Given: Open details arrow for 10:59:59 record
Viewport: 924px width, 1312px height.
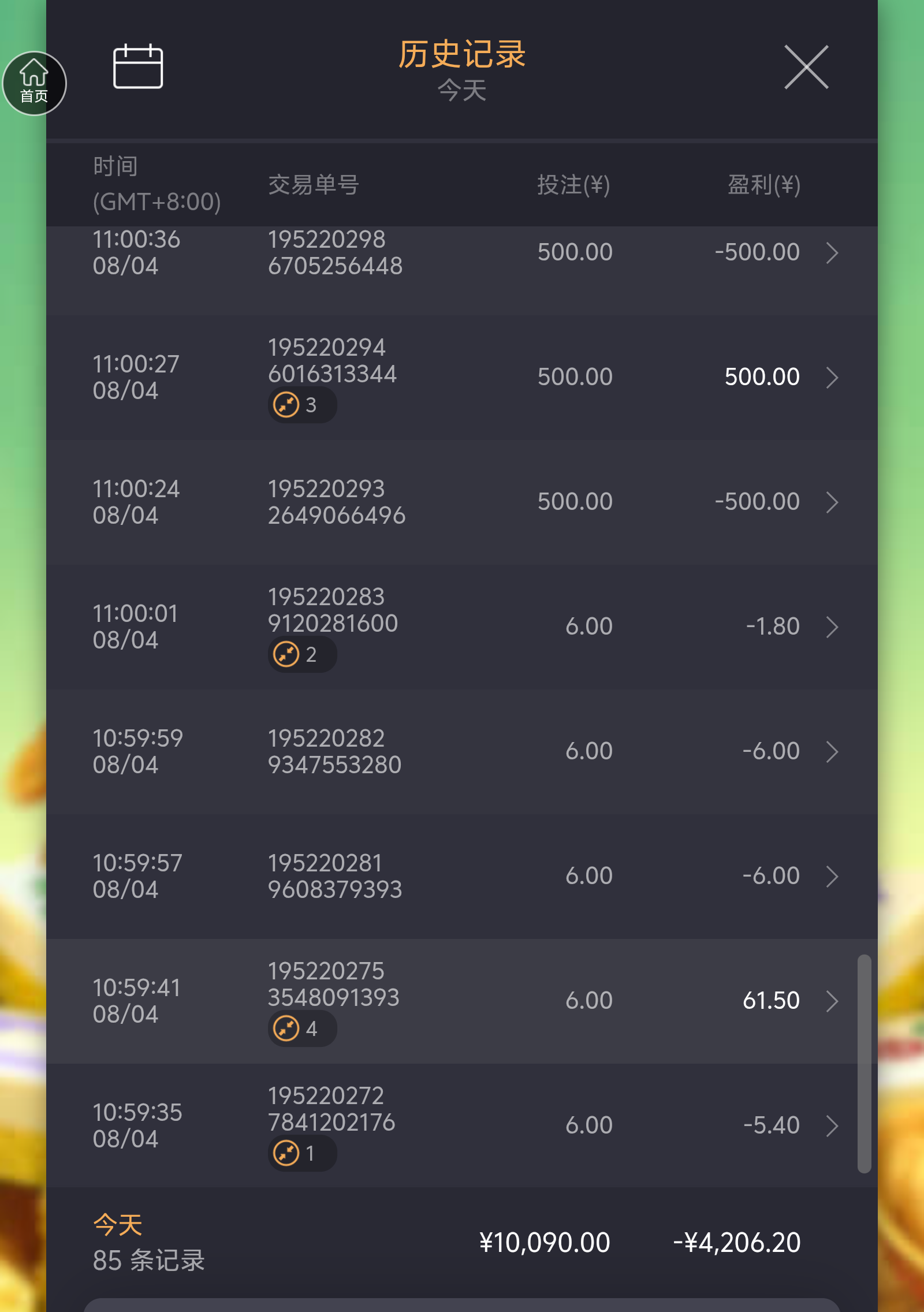Looking at the screenshot, I should click(x=832, y=751).
